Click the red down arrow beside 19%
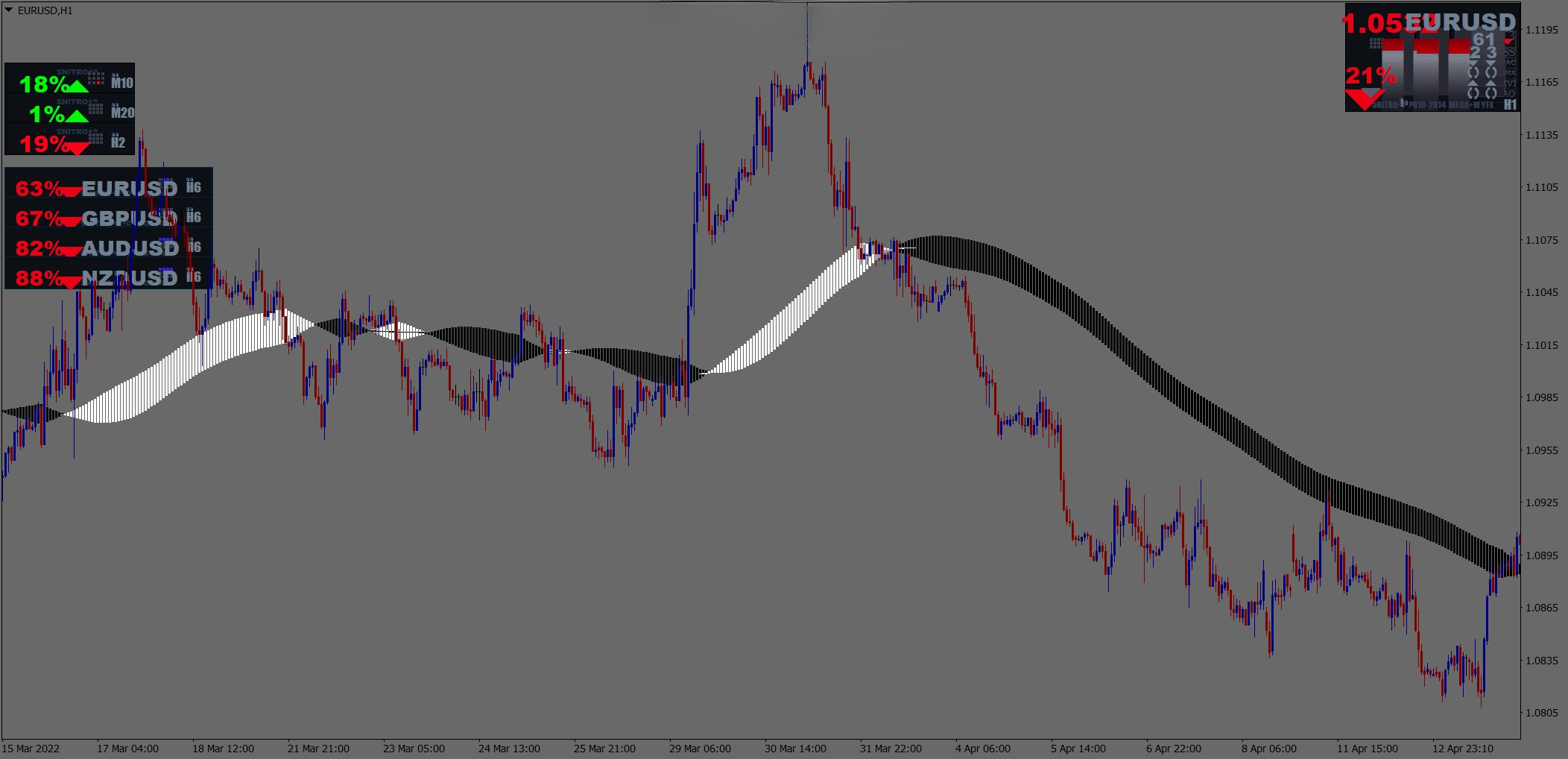 click(77, 148)
